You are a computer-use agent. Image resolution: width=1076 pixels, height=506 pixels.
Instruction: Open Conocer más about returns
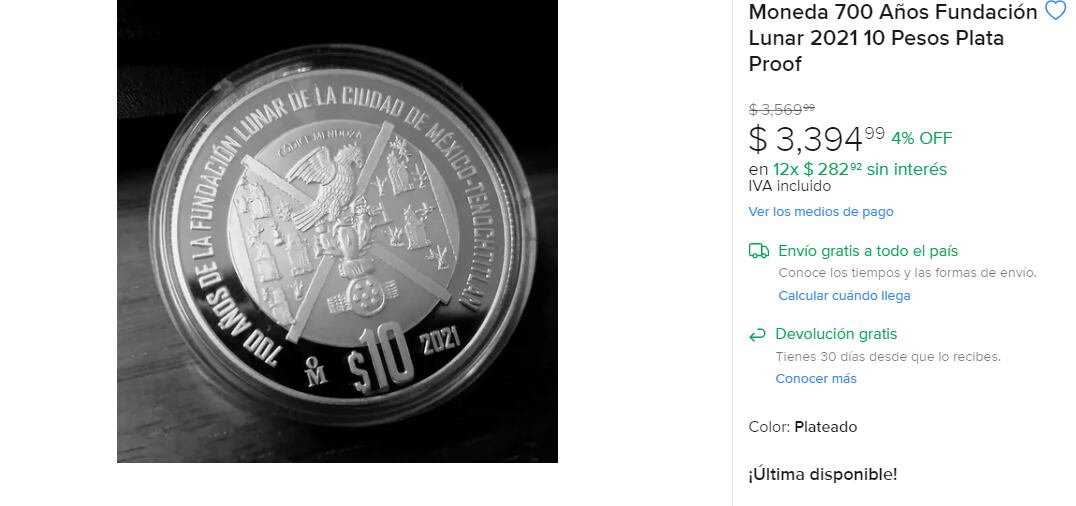click(816, 378)
